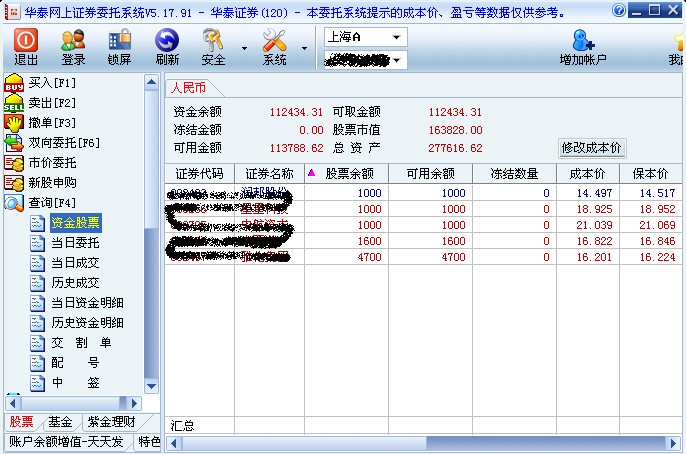Open the help question mark icon

point(619,10)
